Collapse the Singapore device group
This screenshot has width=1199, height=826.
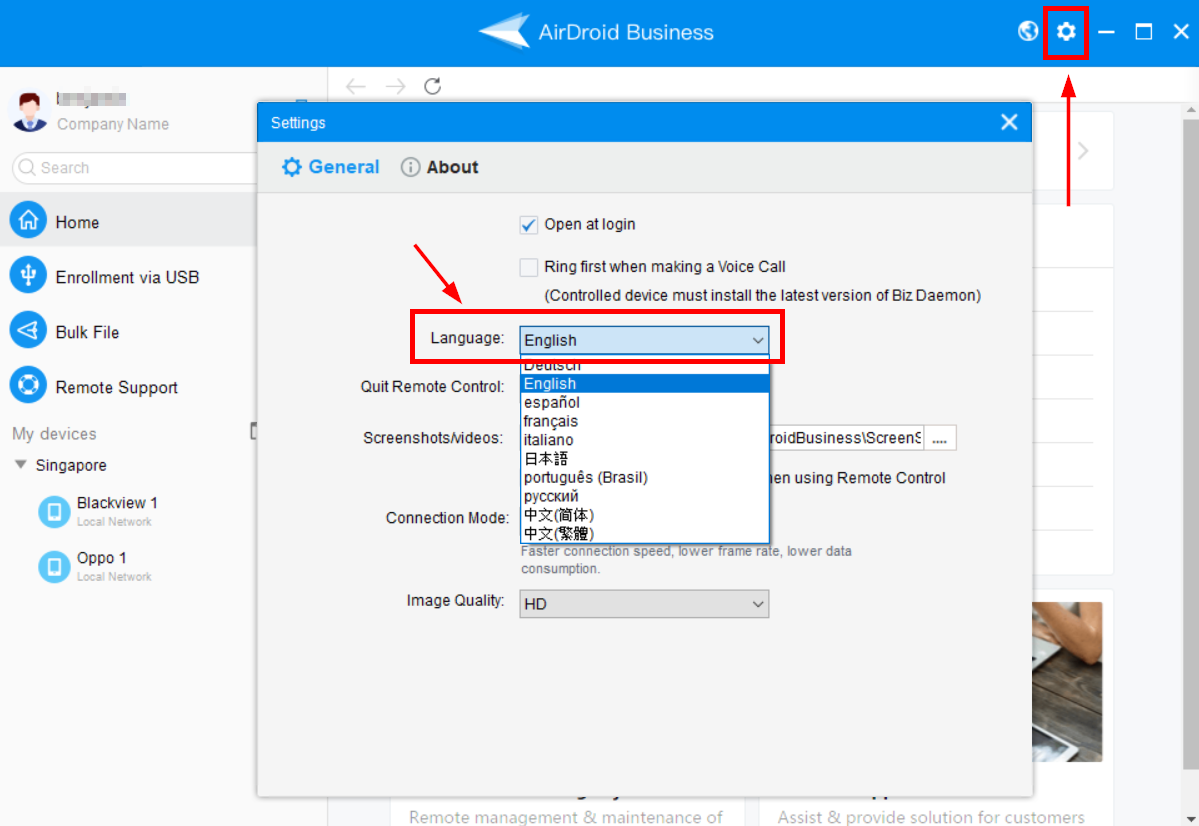(x=21, y=464)
